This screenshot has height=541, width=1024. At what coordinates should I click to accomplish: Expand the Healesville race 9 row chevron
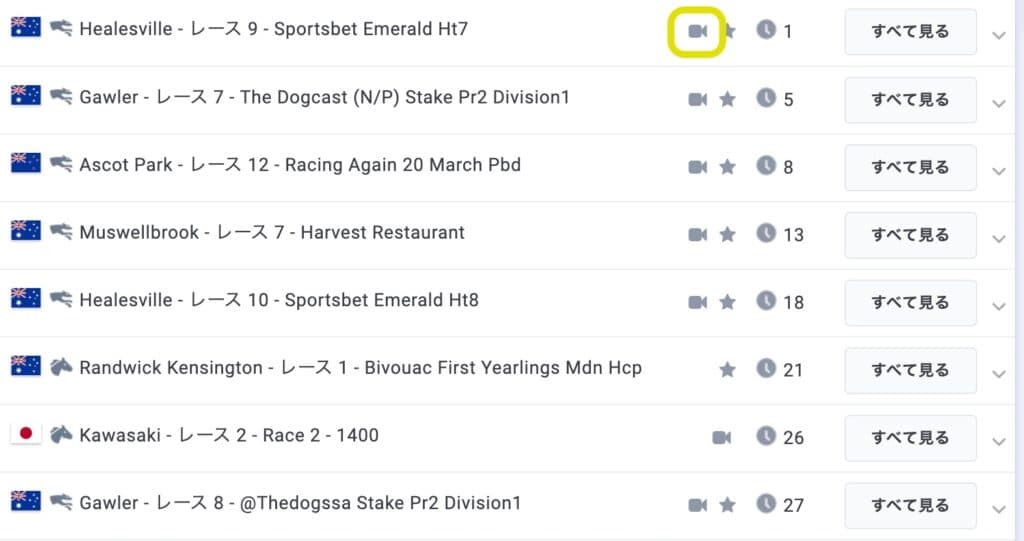tap(999, 35)
